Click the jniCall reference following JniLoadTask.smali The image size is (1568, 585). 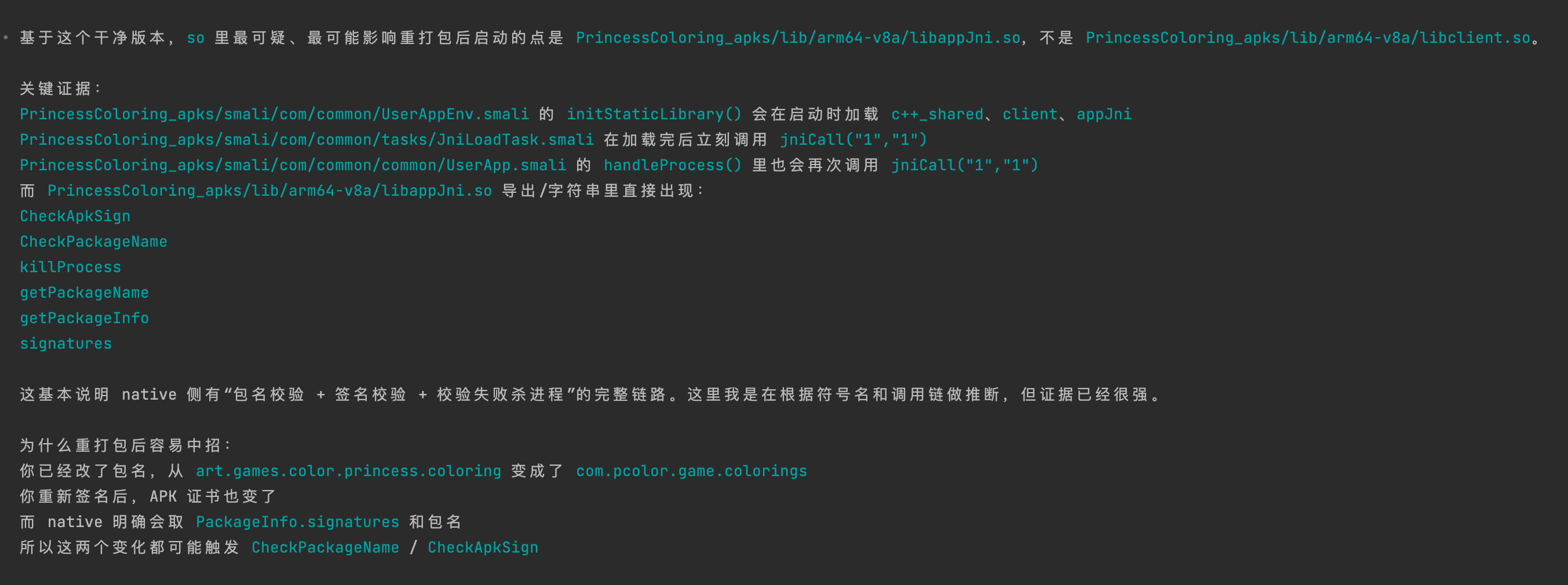coord(853,140)
